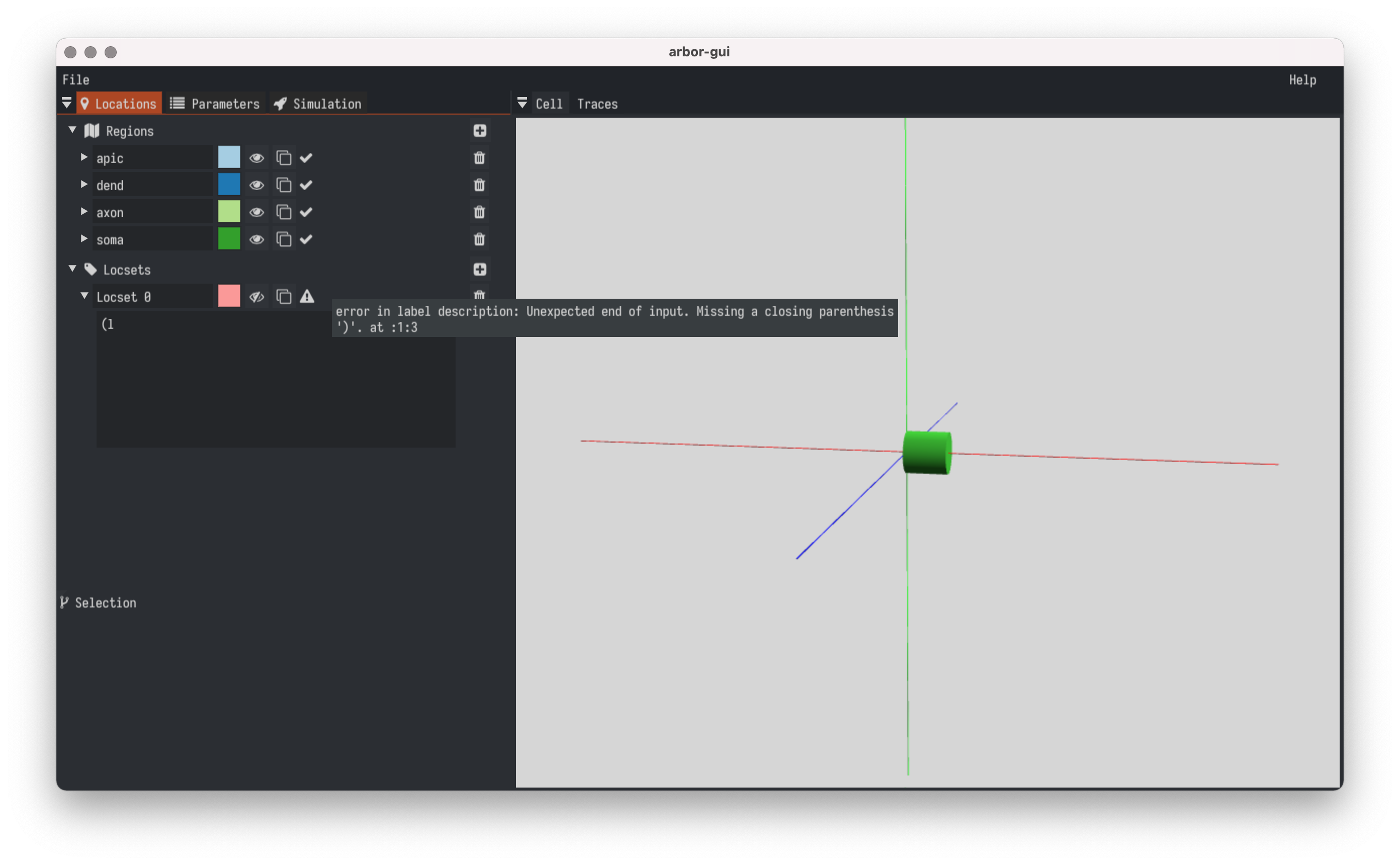Screen dimensions: 1400x865
Task: Click the copy icon for apic region
Action: [x=282, y=158]
